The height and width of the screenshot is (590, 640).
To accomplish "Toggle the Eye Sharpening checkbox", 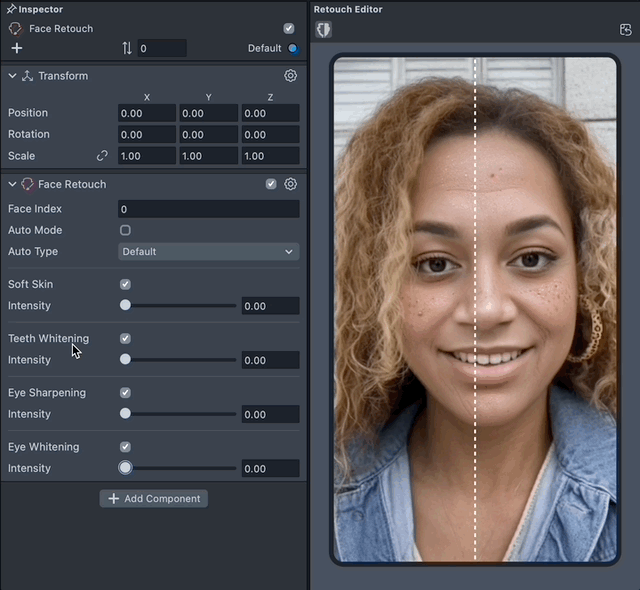I will click(x=125, y=392).
